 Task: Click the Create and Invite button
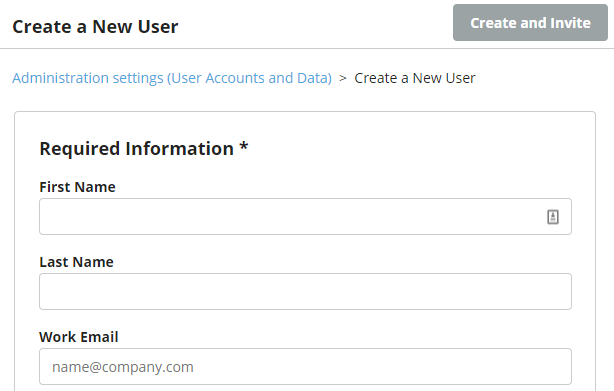pyautogui.click(x=530, y=23)
